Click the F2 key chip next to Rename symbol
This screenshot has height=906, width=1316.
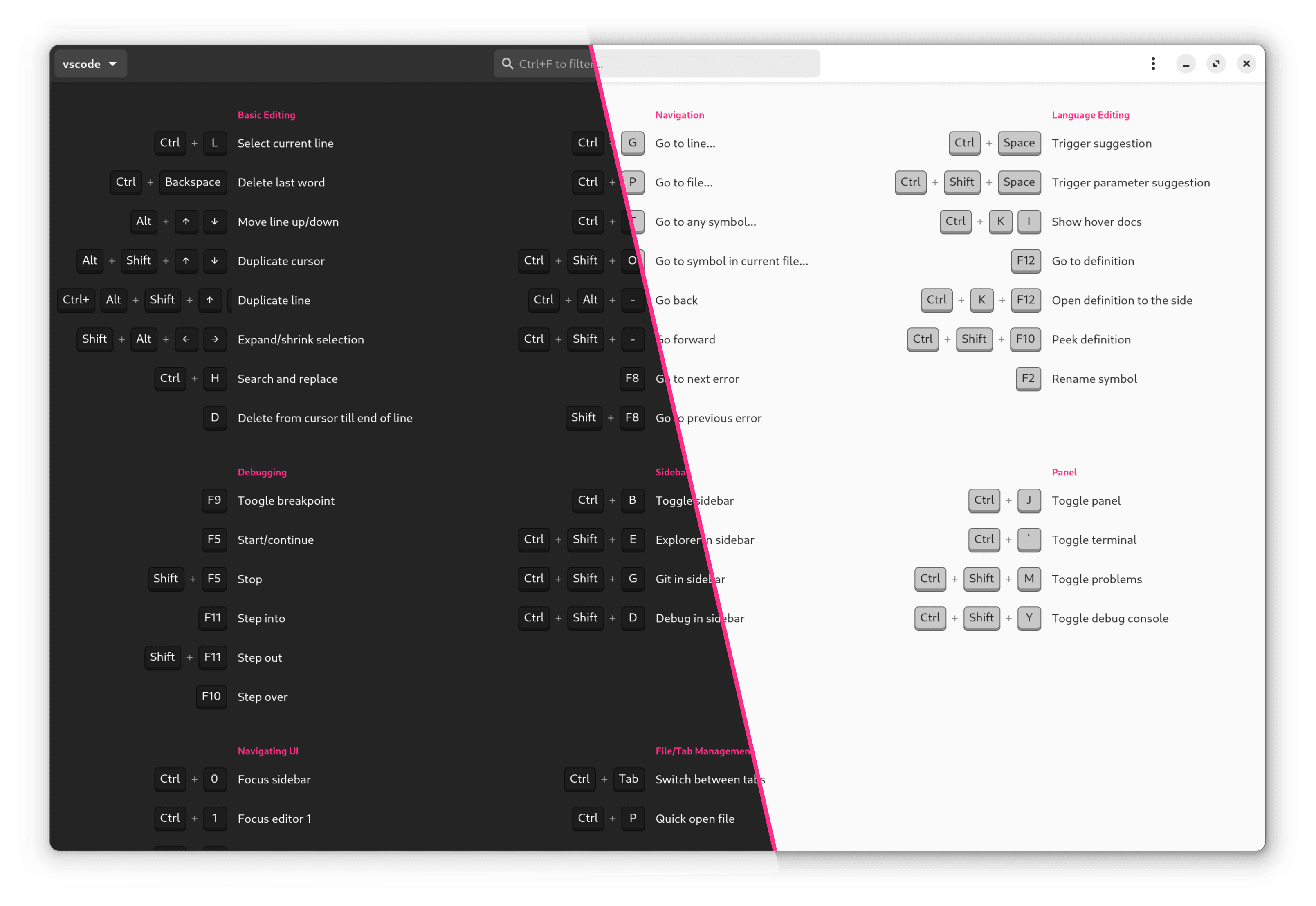[x=1028, y=378]
